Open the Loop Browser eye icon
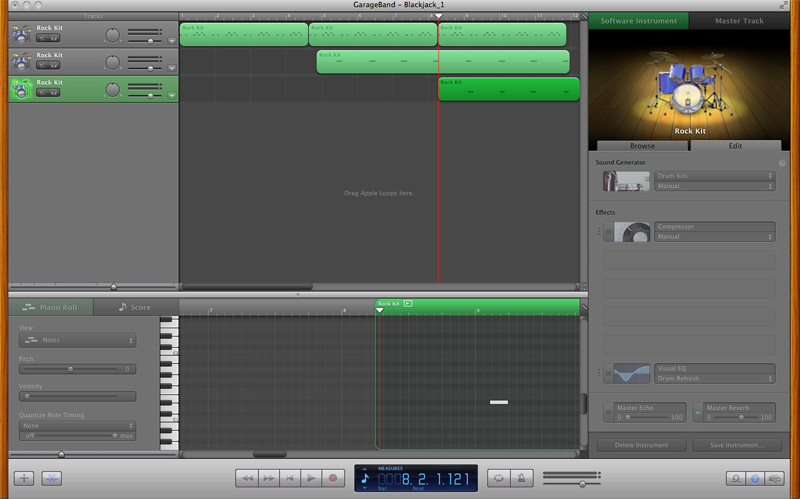This screenshot has width=800, height=499. pyautogui.click(x=736, y=479)
